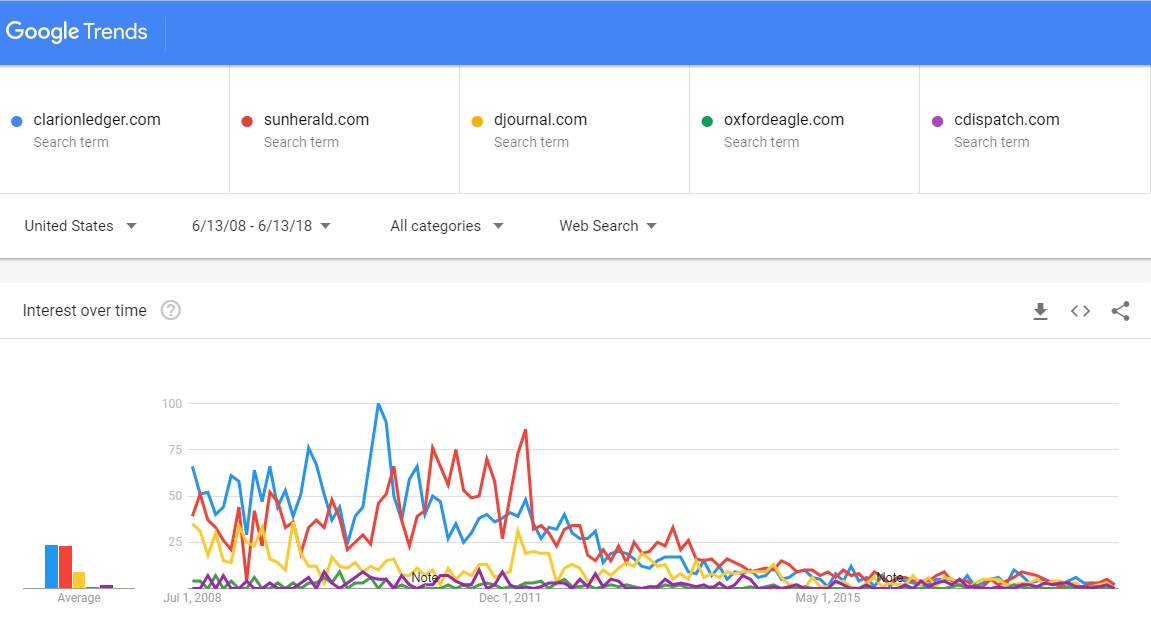Click the purple dot beside cdispatch.com
This screenshot has height=633, width=1151.
click(937, 121)
